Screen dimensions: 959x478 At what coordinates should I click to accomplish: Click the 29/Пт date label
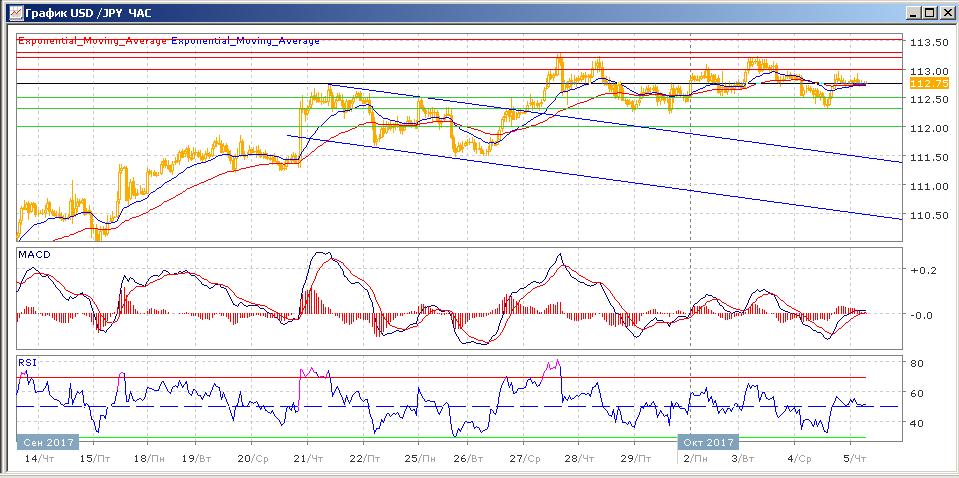(637, 458)
